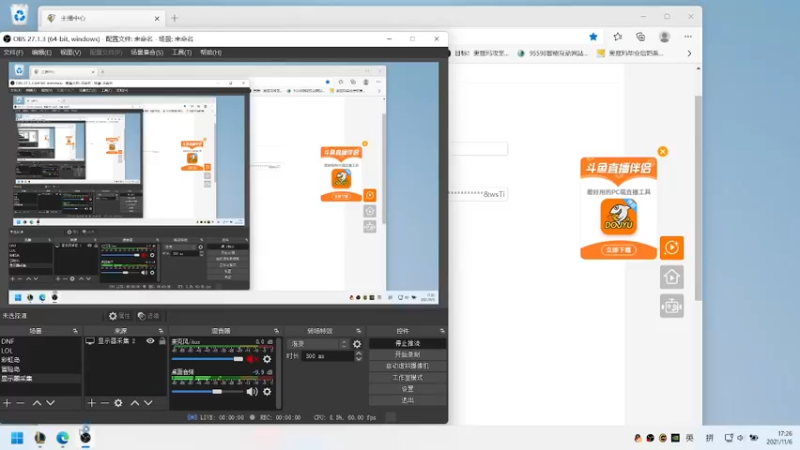Open the OBS File menu
The image size is (800, 450).
(x=13, y=53)
